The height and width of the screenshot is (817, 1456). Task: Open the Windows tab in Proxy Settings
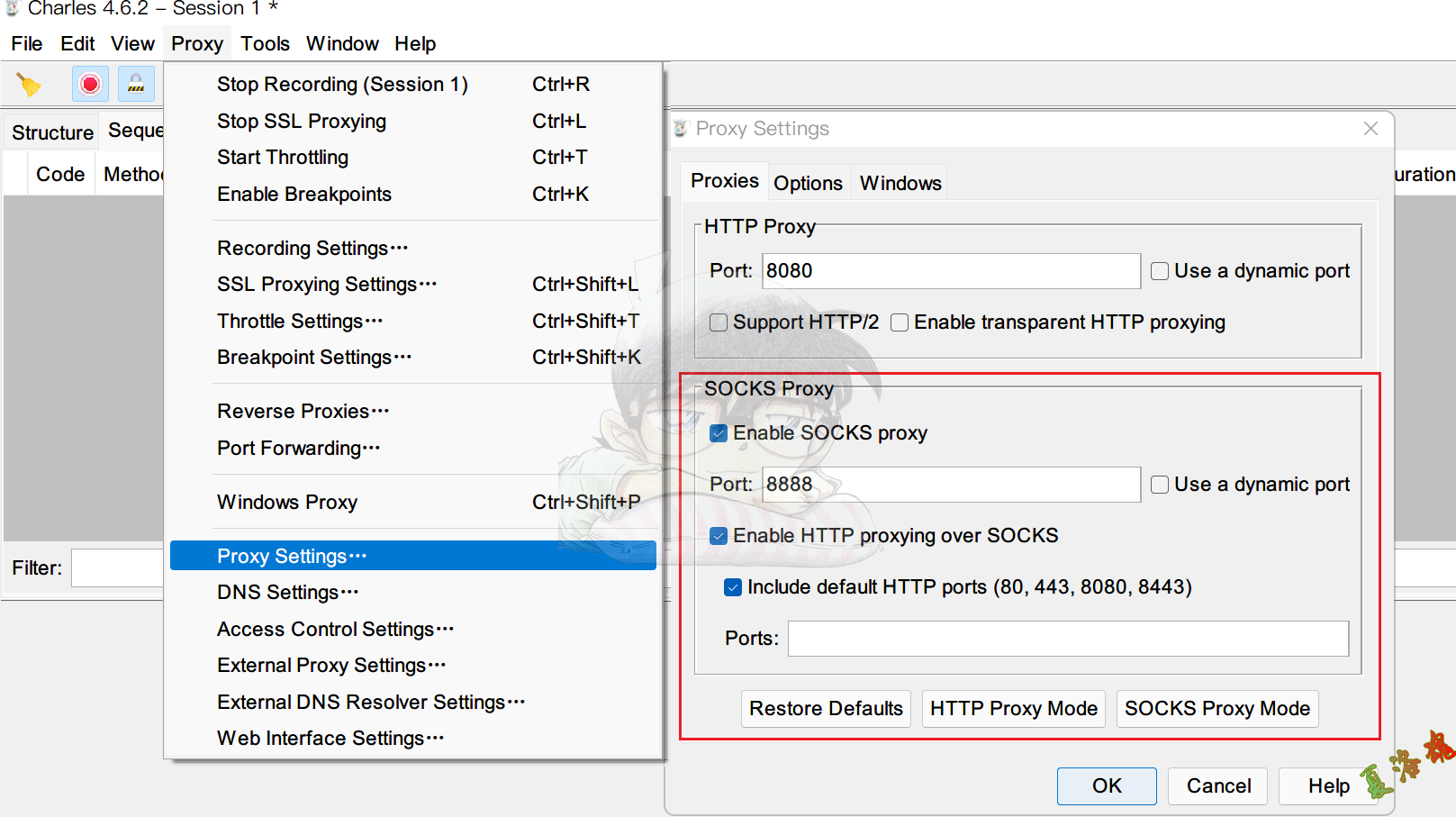pos(900,183)
